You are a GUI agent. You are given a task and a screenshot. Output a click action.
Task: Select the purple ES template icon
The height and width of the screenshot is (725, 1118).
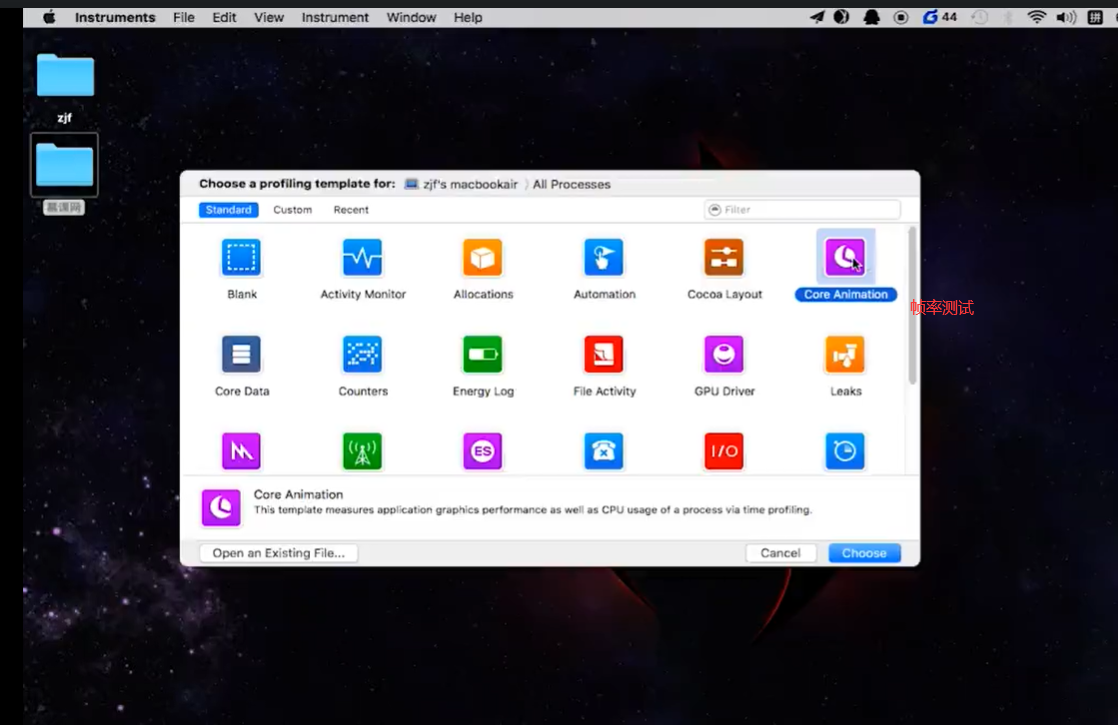[x=483, y=451]
